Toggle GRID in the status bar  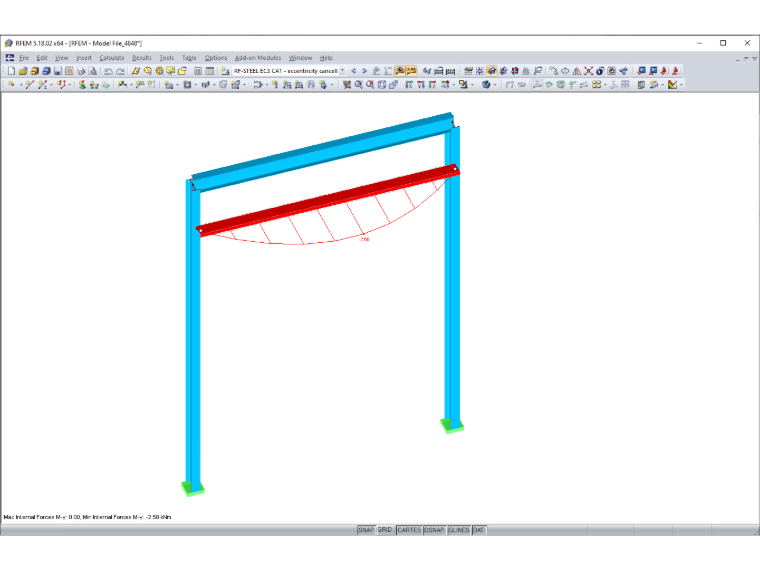pyautogui.click(x=385, y=530)
